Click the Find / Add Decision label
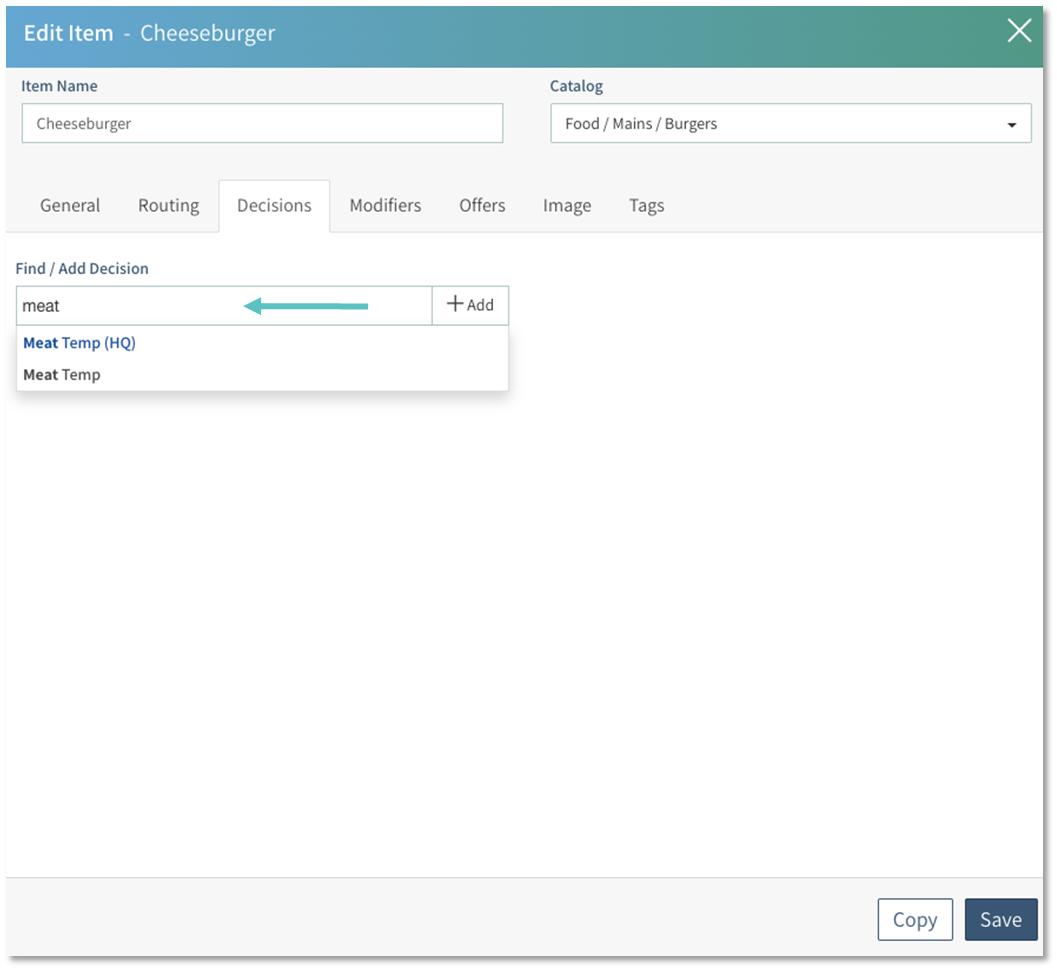 82,268
